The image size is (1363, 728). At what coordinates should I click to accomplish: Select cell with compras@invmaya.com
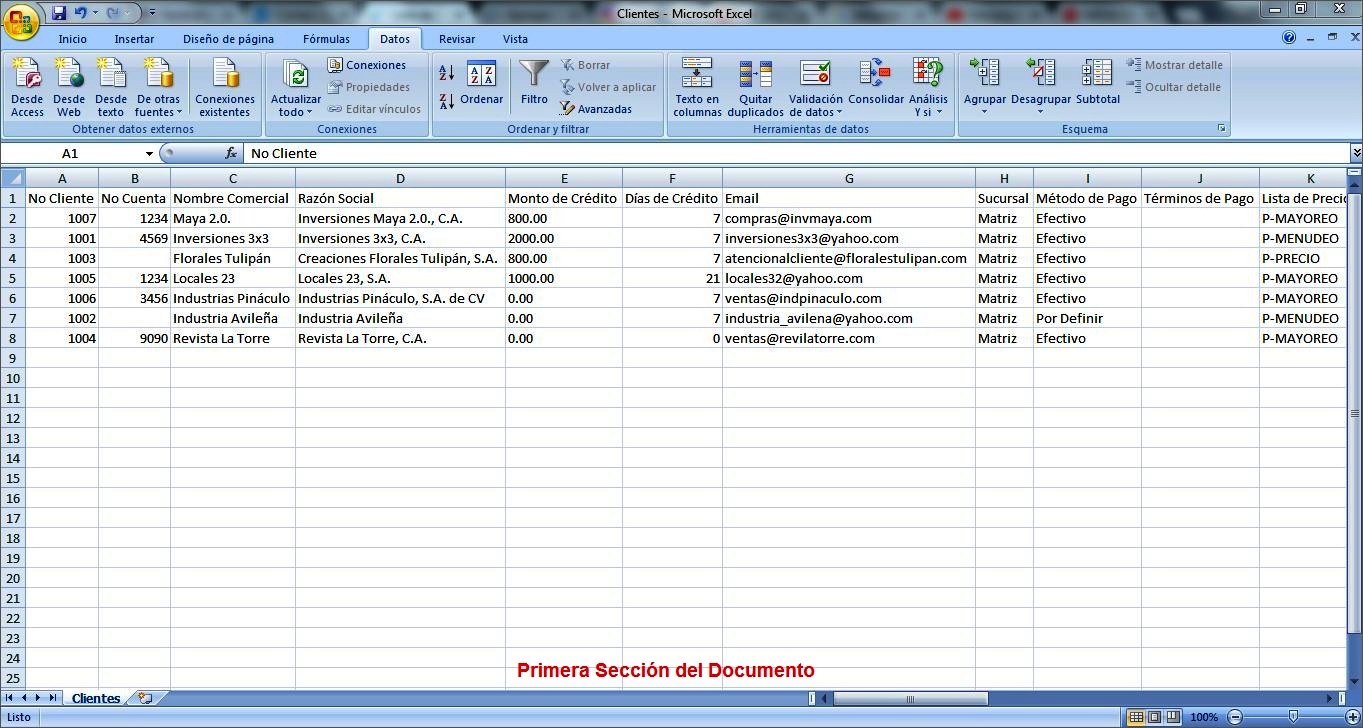coord(849,218)
